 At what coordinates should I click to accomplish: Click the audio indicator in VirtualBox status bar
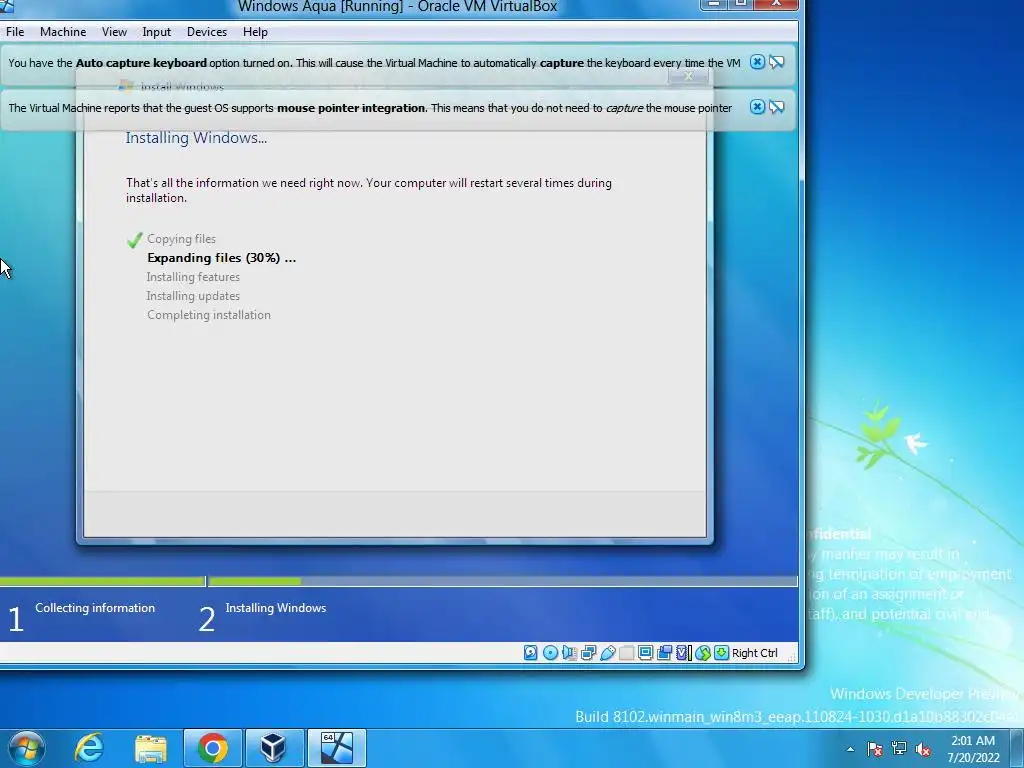coord(569,652)
